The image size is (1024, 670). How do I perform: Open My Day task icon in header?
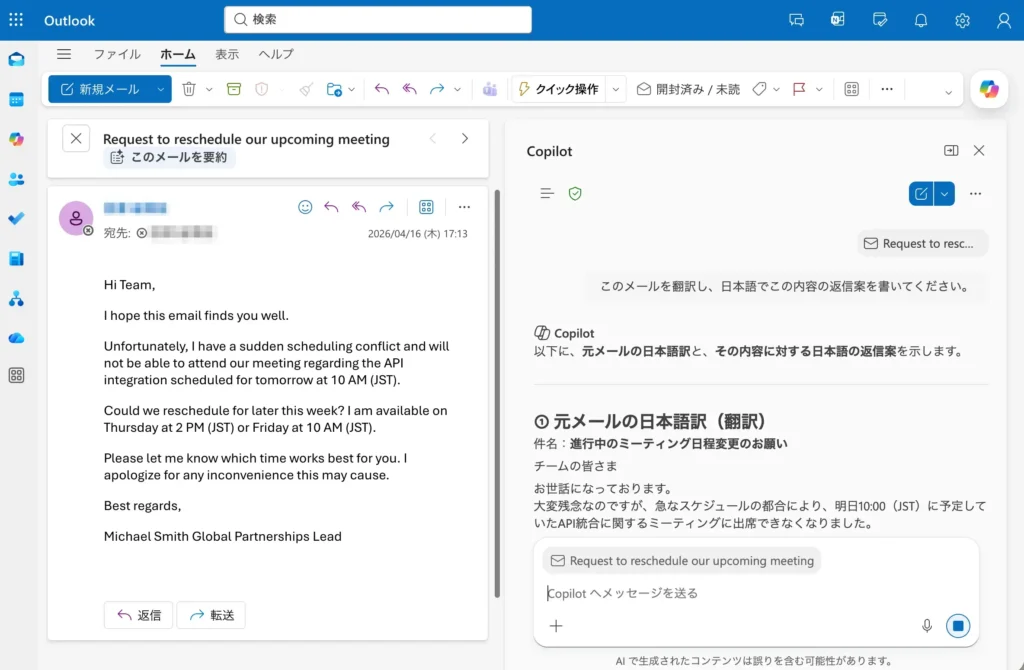pos(880,20)
